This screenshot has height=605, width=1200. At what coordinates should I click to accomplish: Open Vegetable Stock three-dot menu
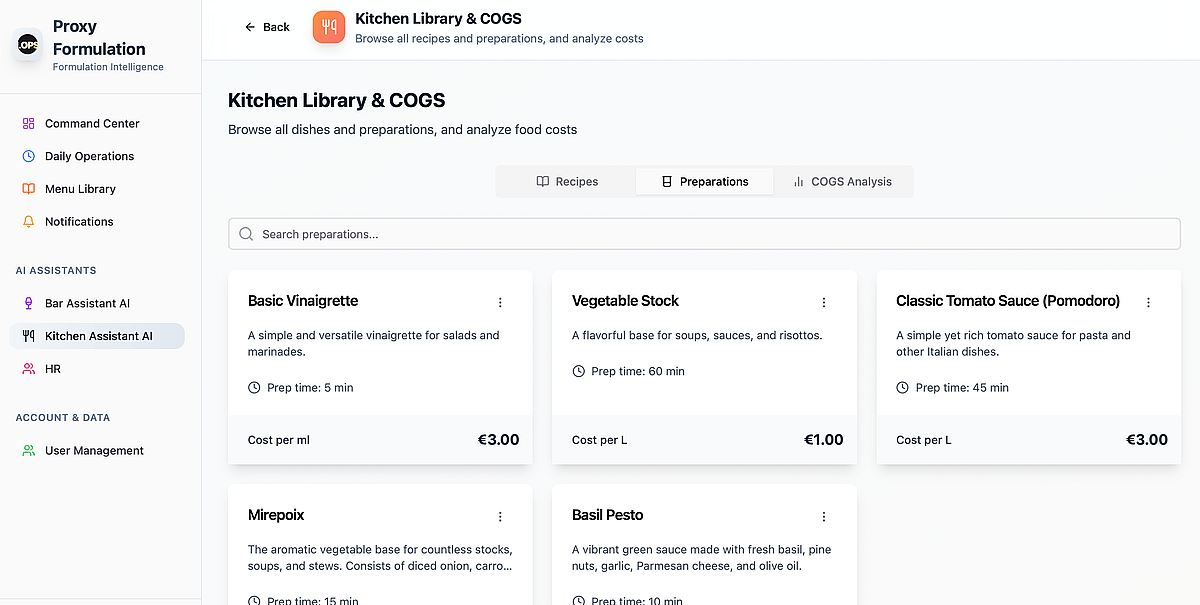tap(824, 302)
